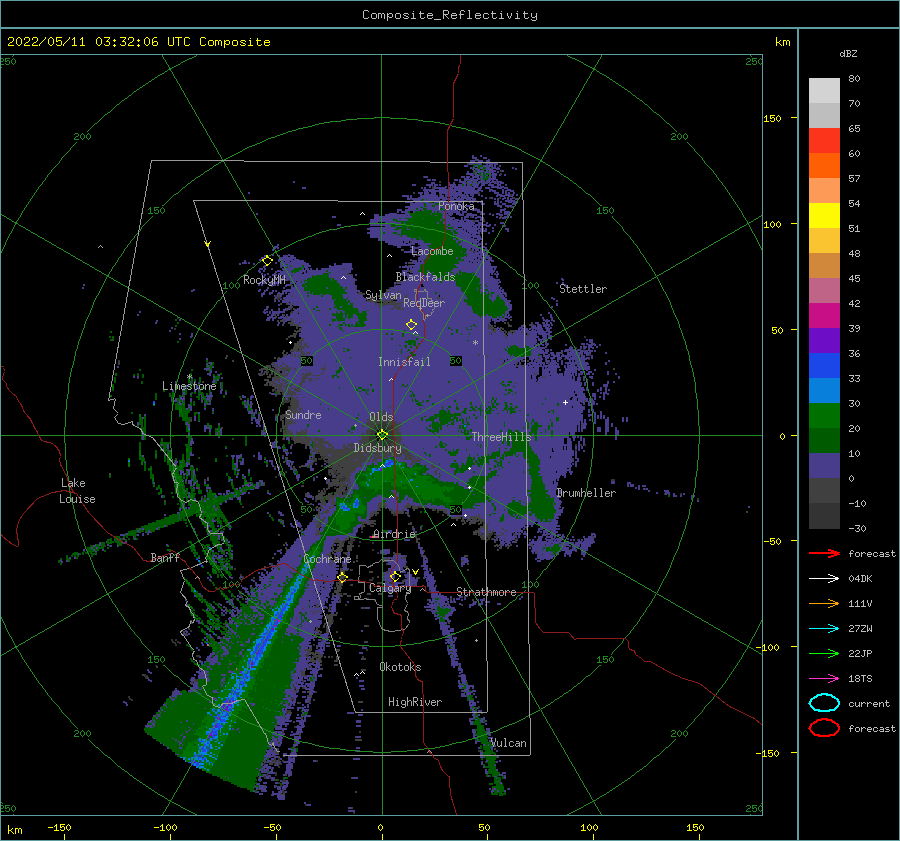Click the red forecast ellipse legend icon
This screenshot has width=900, height=841.
[824, 728]
